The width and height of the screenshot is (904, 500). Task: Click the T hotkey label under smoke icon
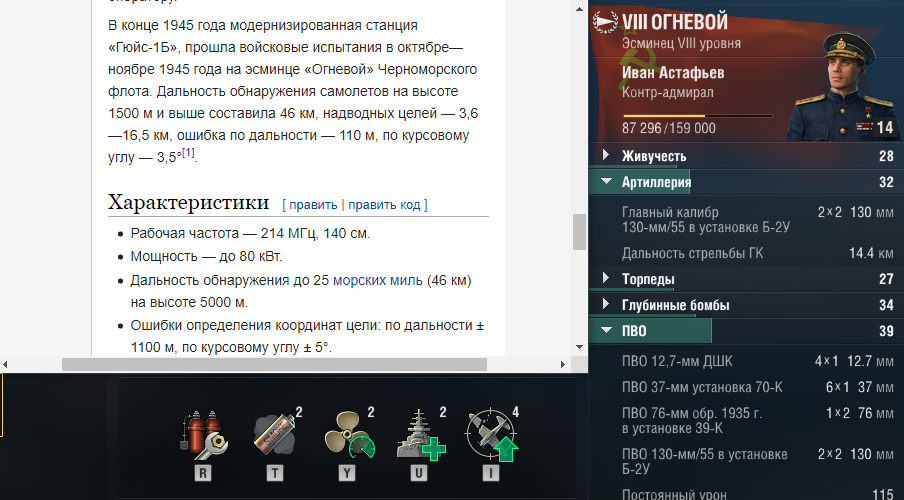(275, 473)
